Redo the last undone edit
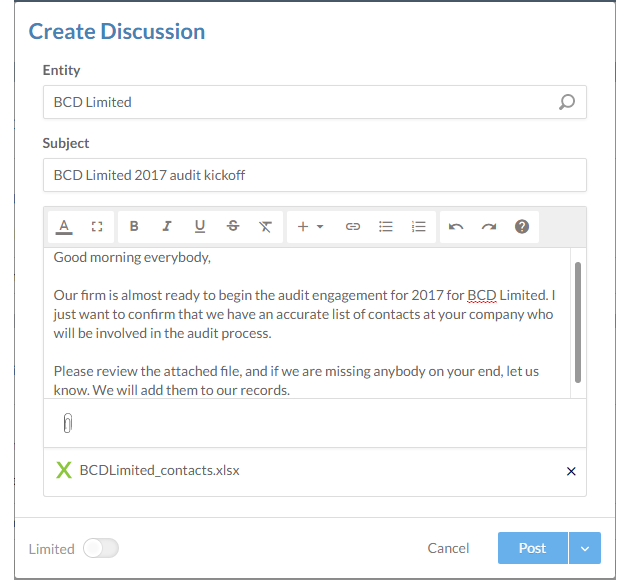This screenshot has height=580, width=630. coord(489,227)
